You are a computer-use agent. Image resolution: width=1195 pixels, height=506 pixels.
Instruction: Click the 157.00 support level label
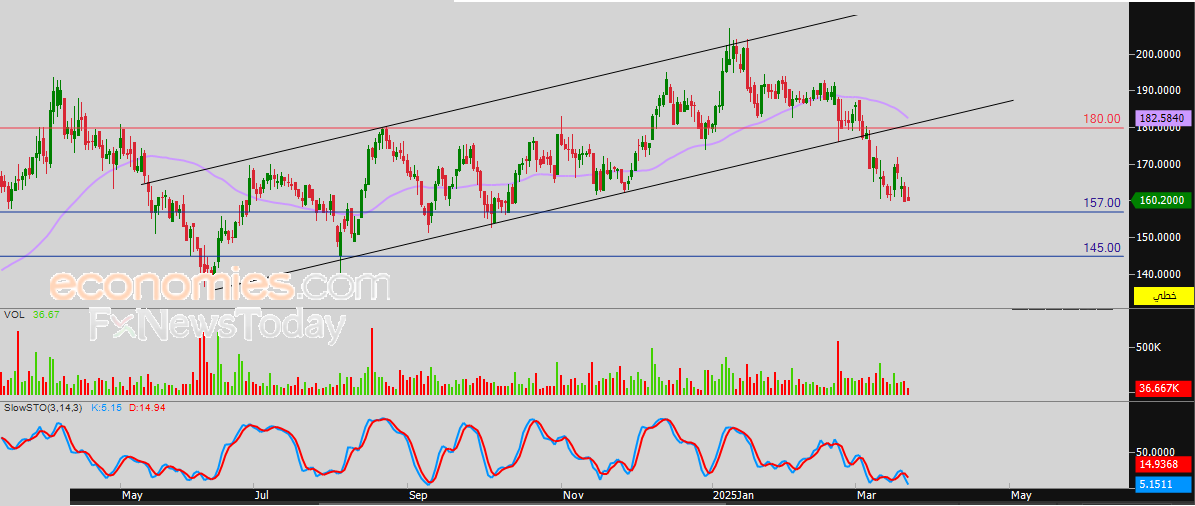[1101, 203]
